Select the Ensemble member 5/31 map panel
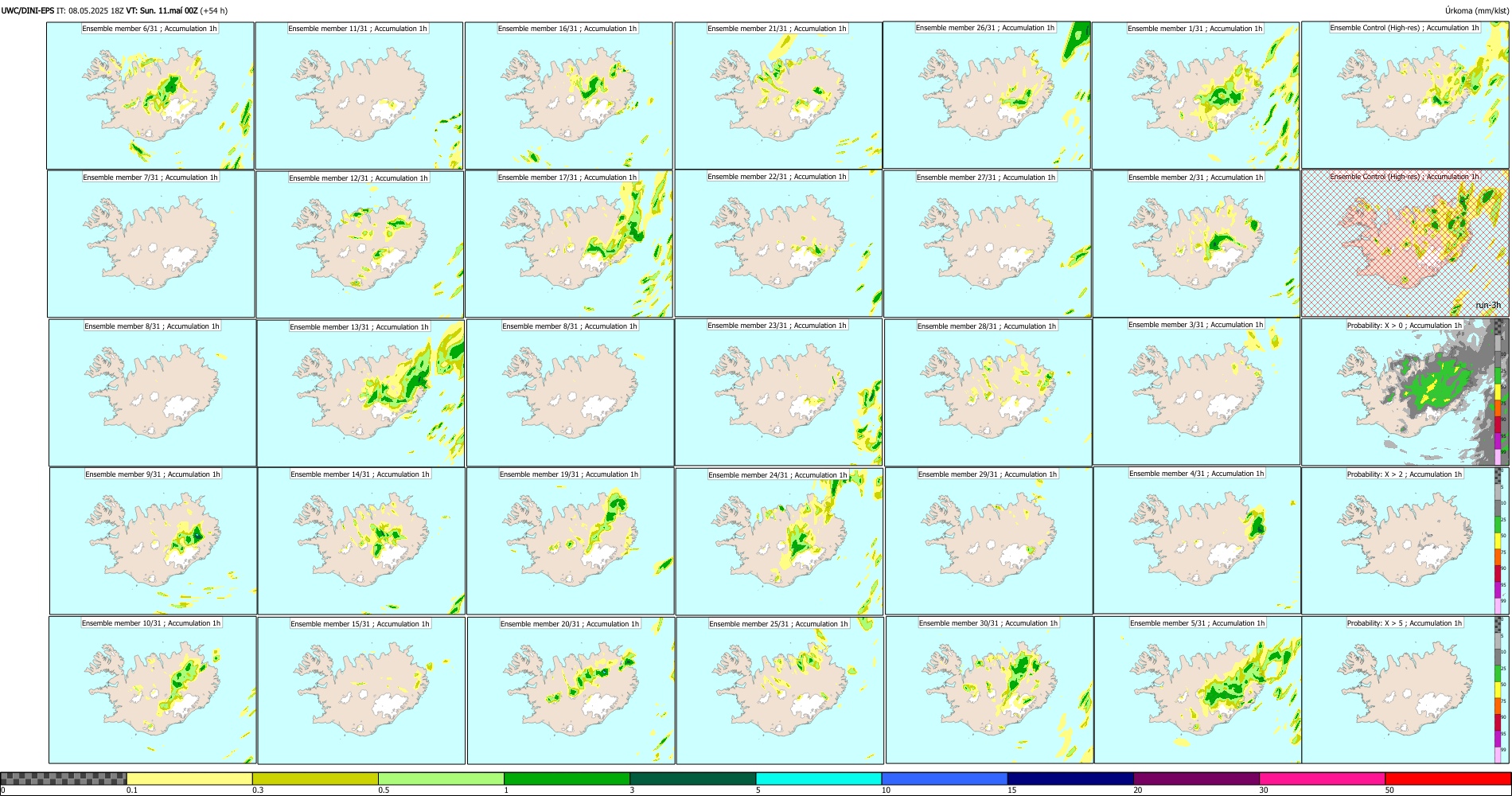The image size is (1512, 796). (x=1198, y=690)
